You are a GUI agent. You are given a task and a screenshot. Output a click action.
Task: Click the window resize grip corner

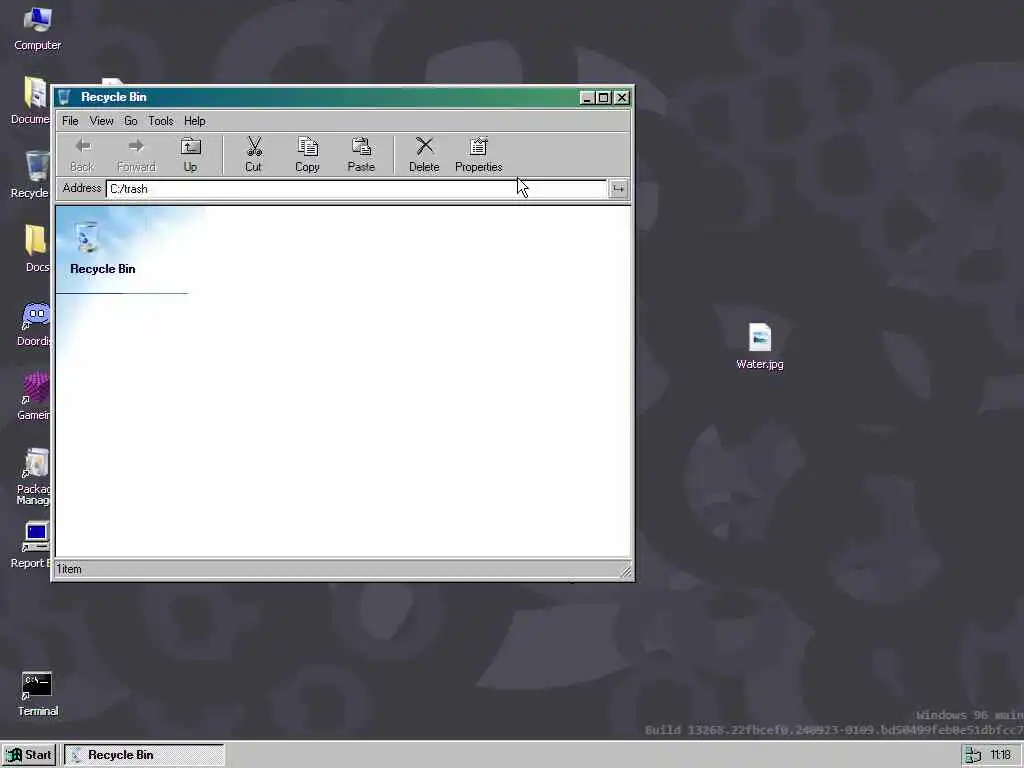[x=625, y=571]
